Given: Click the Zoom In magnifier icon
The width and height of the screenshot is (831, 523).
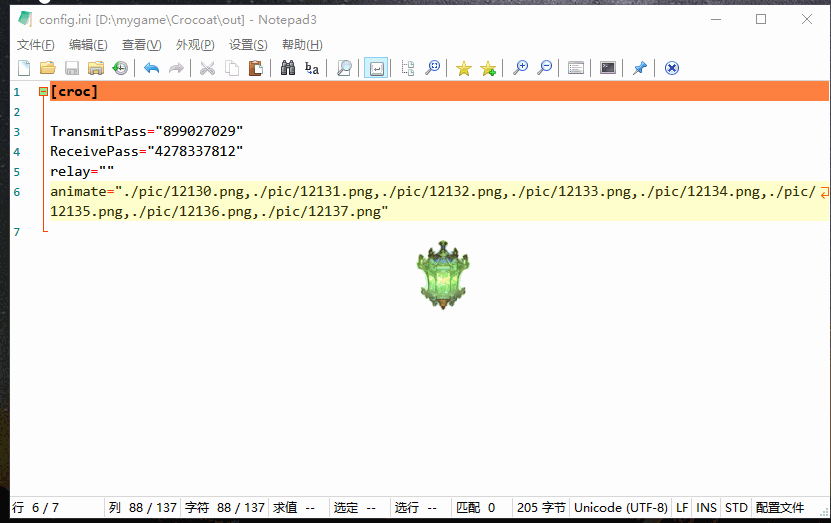Looking at the screenshot, I should coord(520,68).
